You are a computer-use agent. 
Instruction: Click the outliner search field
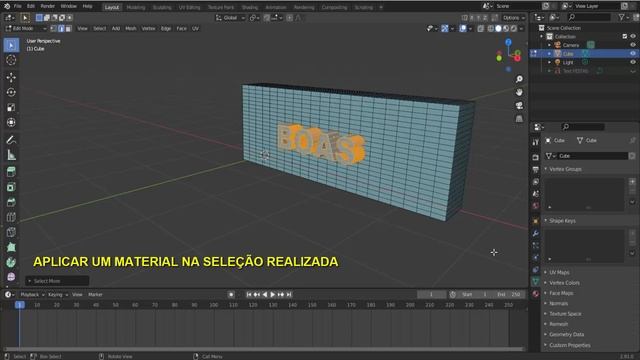coord(589,17)
